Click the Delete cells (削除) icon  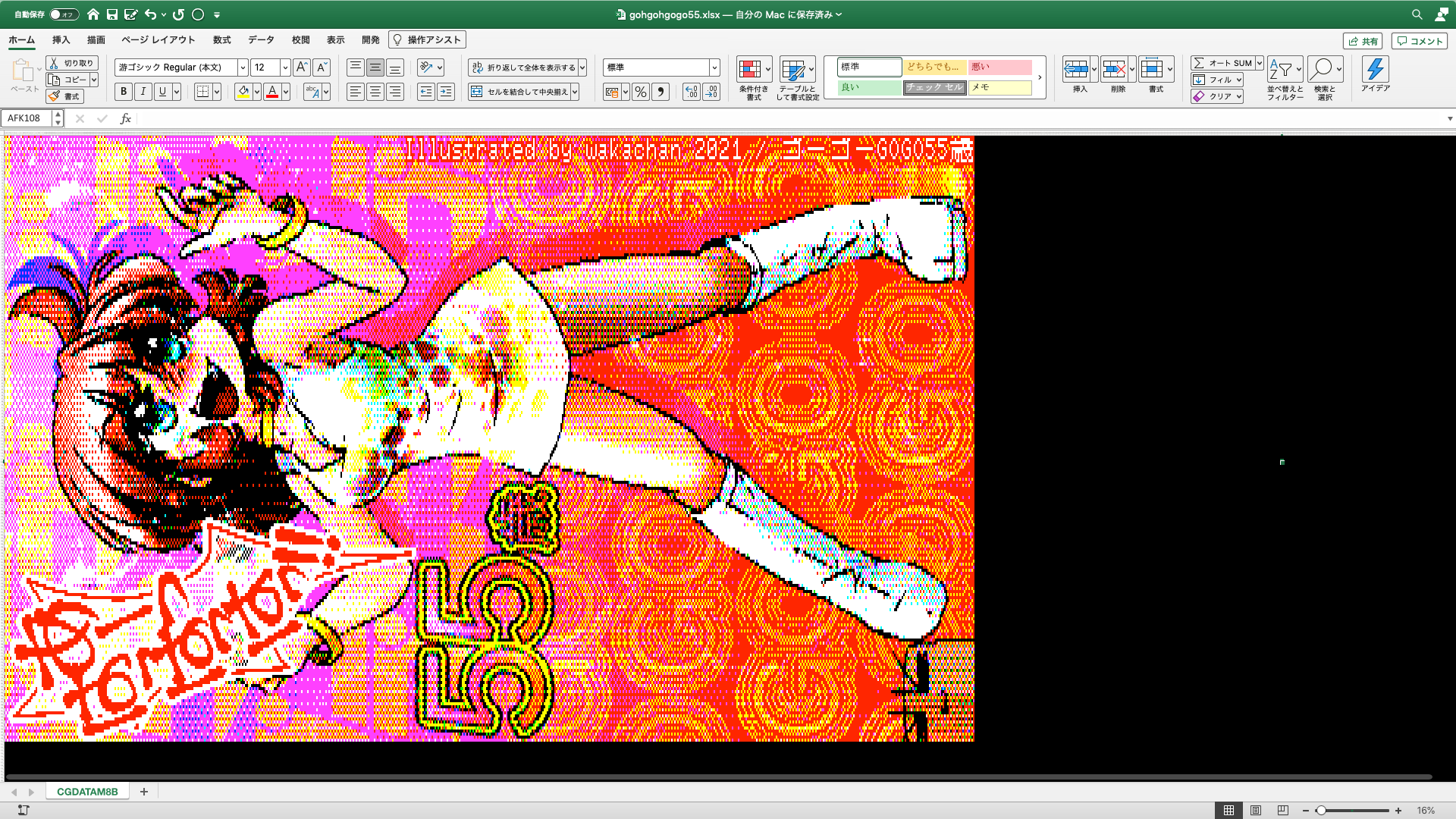(1114, 70)
